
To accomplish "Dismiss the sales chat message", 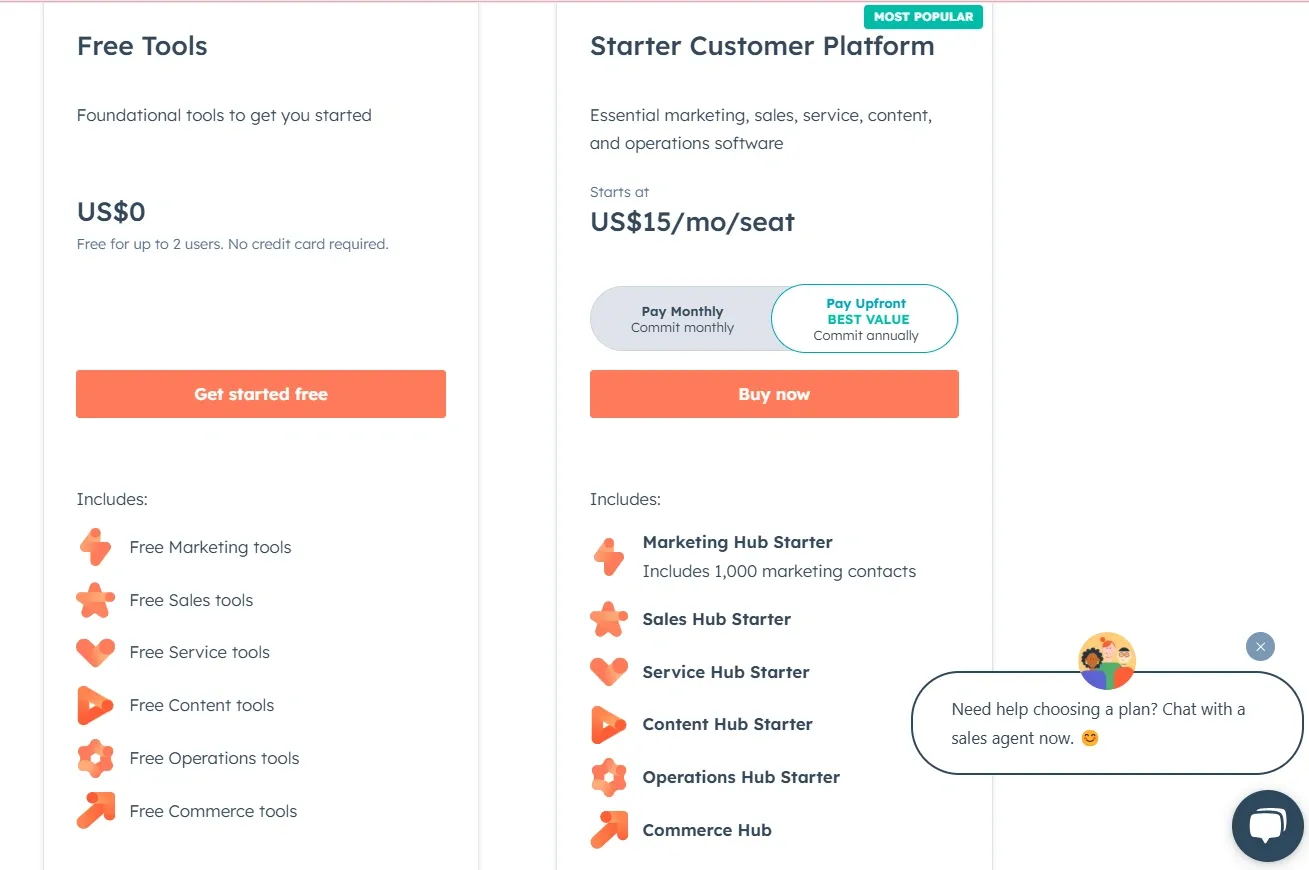I will pos(1260,647).
